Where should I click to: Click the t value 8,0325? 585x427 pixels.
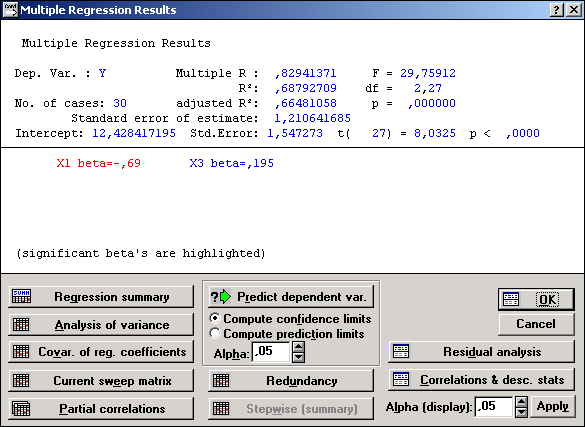pyautogui.click(x=435, y=133)
